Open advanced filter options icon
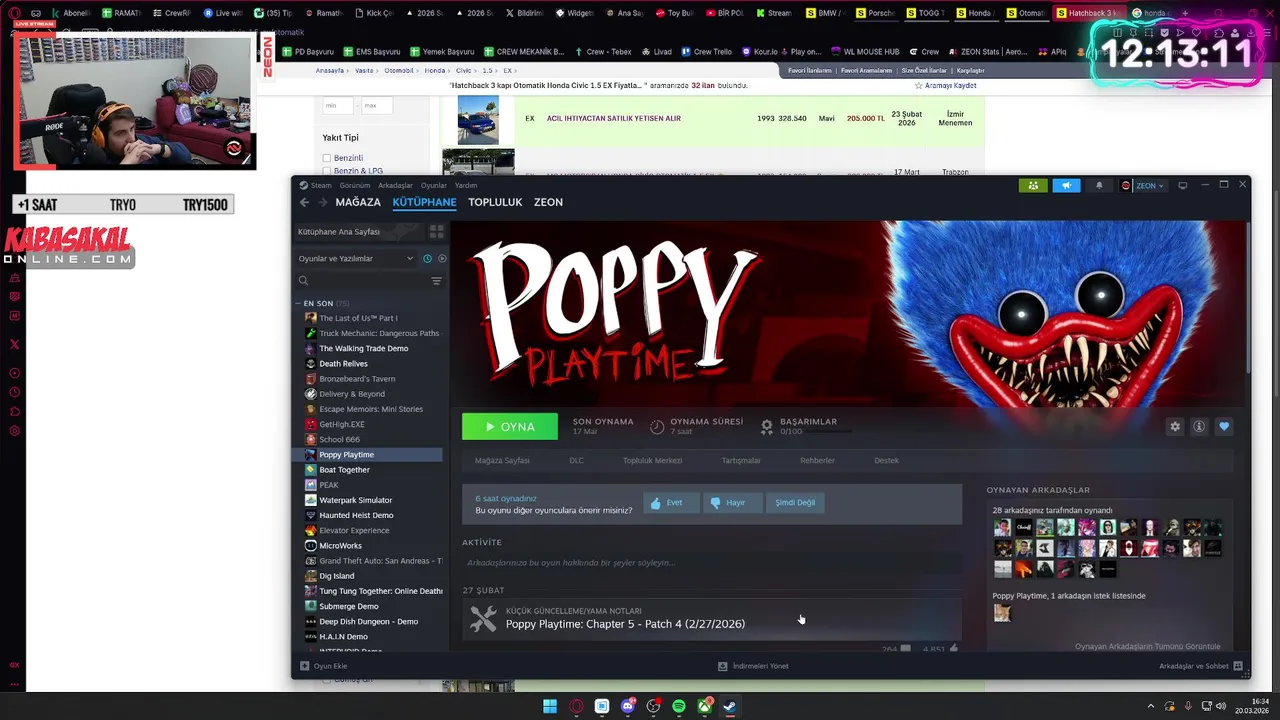The height and width of the screenshot is (720, 1280). (436, 281)
